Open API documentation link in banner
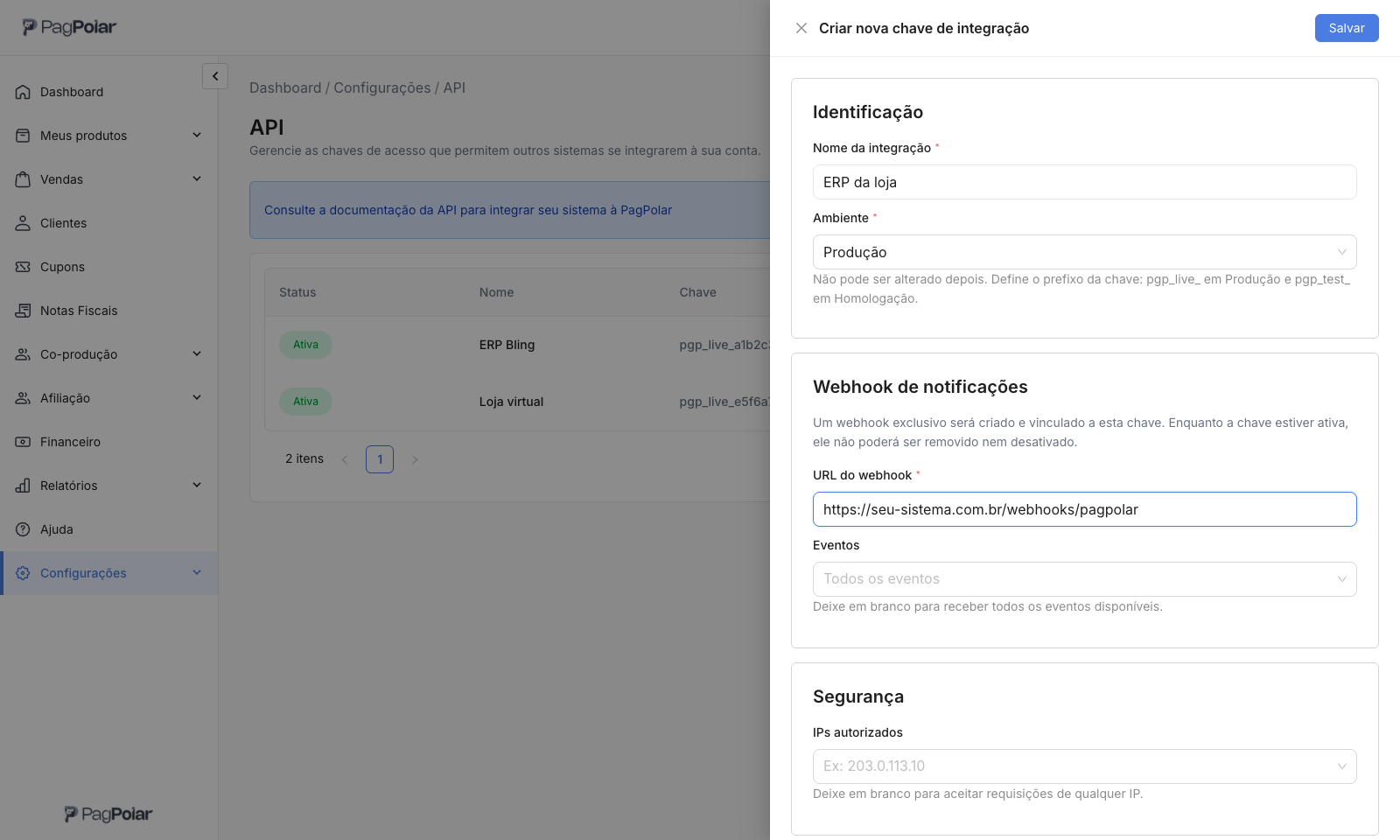1400x840 pixels. pos(468,210)
